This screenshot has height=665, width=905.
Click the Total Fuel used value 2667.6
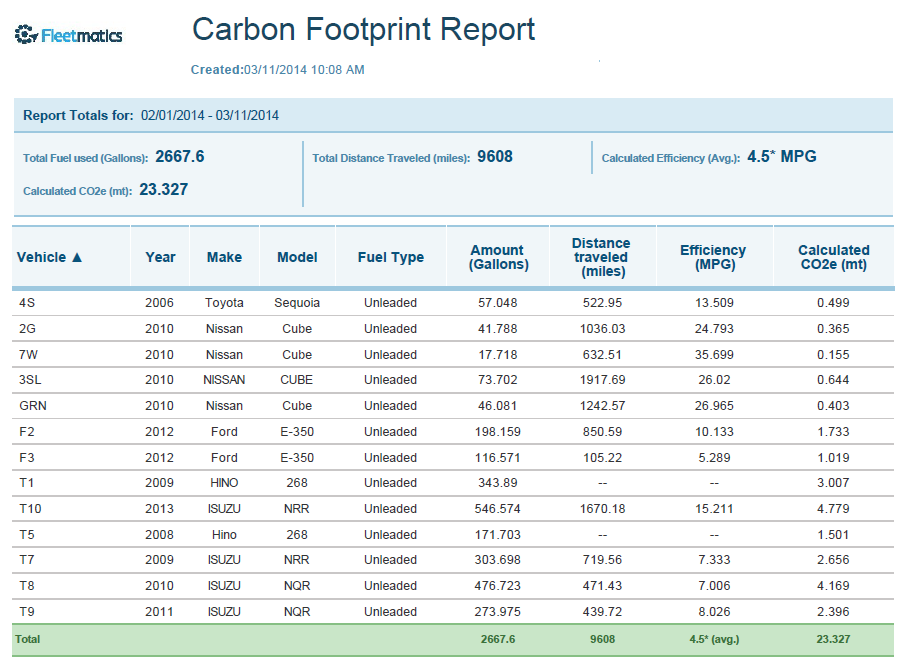[180, 157]
